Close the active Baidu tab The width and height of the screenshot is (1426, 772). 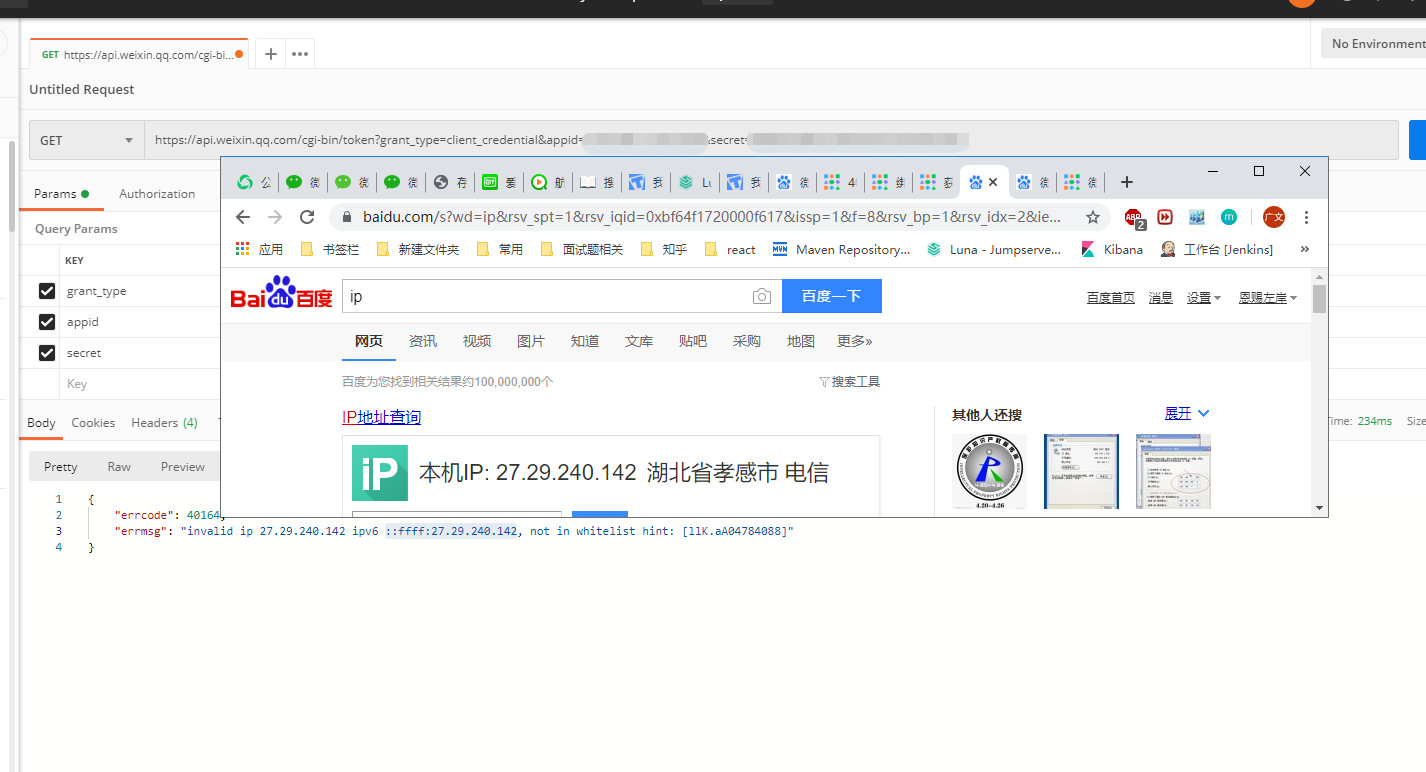click(x=993, y=182)
